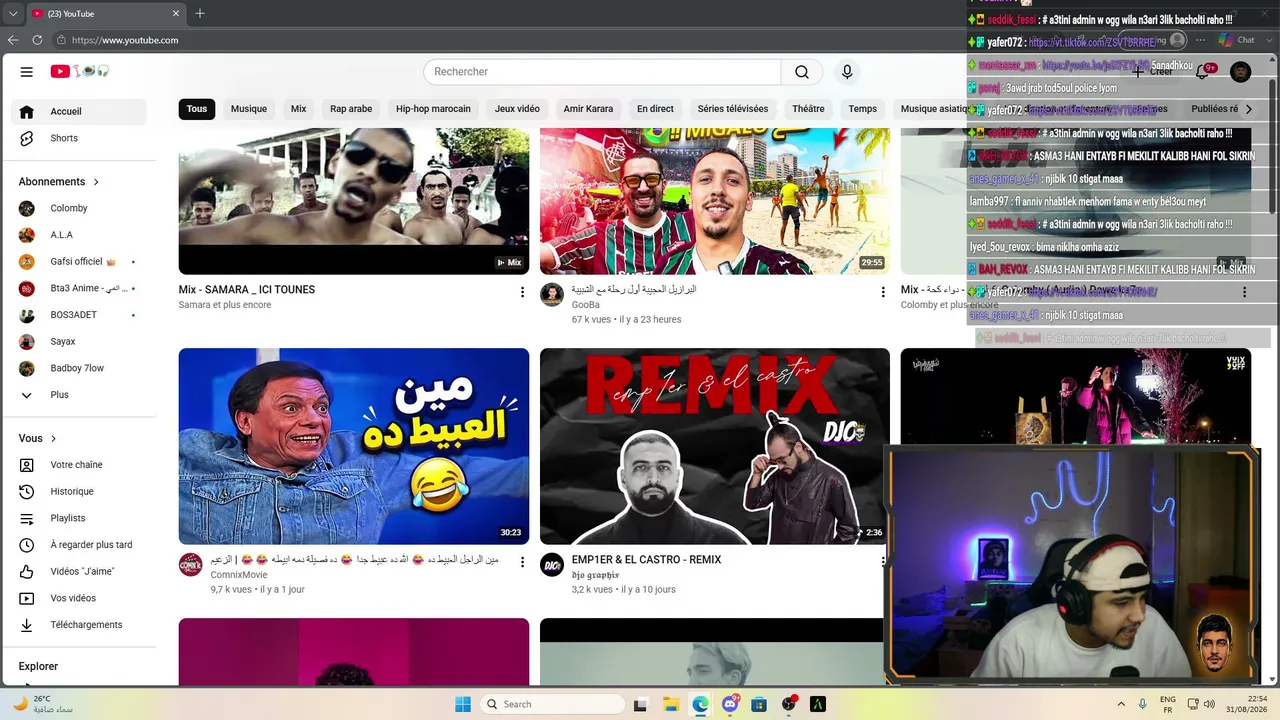
Task: Click the ComnixMovie channel name
Action: [x=239, y=575]
